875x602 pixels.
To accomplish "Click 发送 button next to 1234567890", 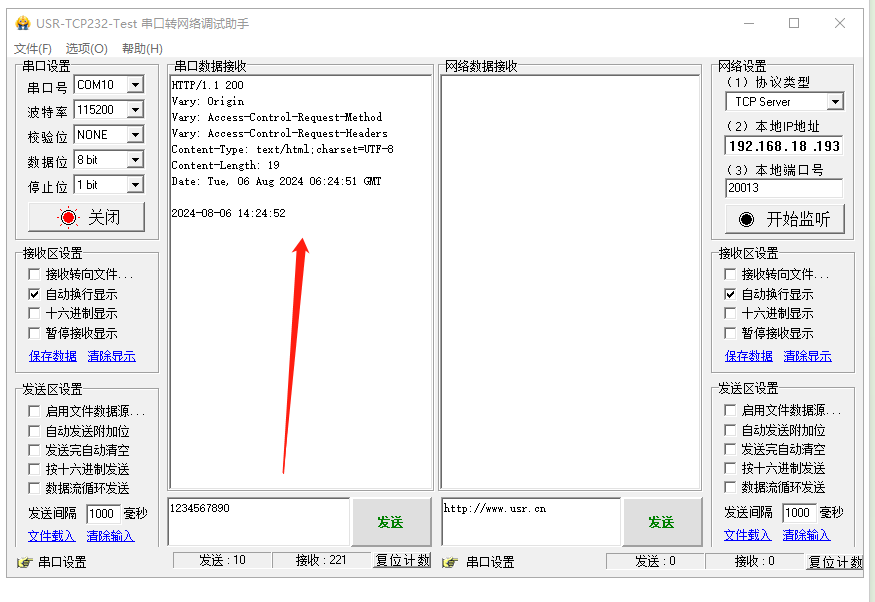I will pos(391,522).
